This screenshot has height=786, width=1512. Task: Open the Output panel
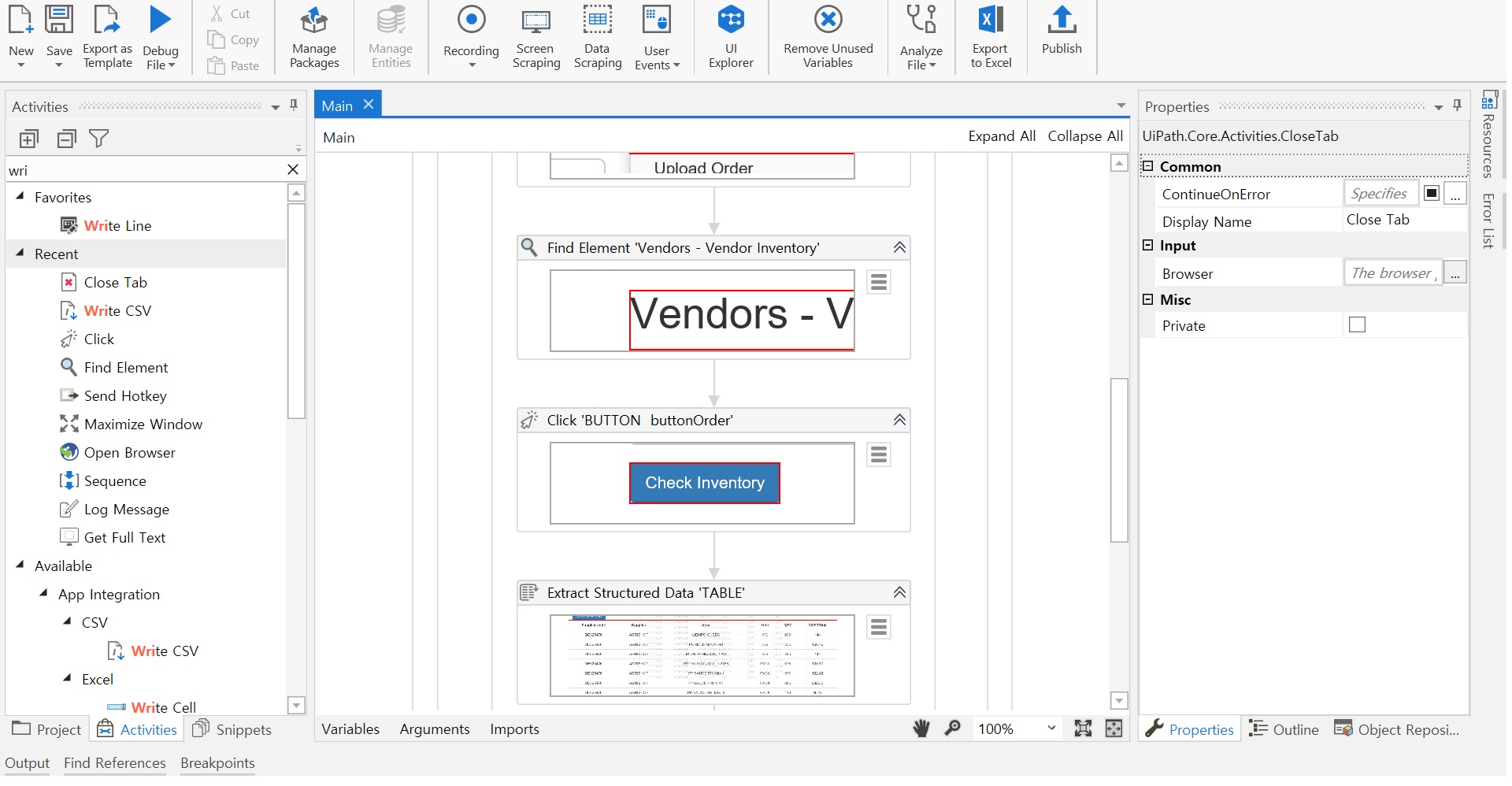click(x=28, y=762)
